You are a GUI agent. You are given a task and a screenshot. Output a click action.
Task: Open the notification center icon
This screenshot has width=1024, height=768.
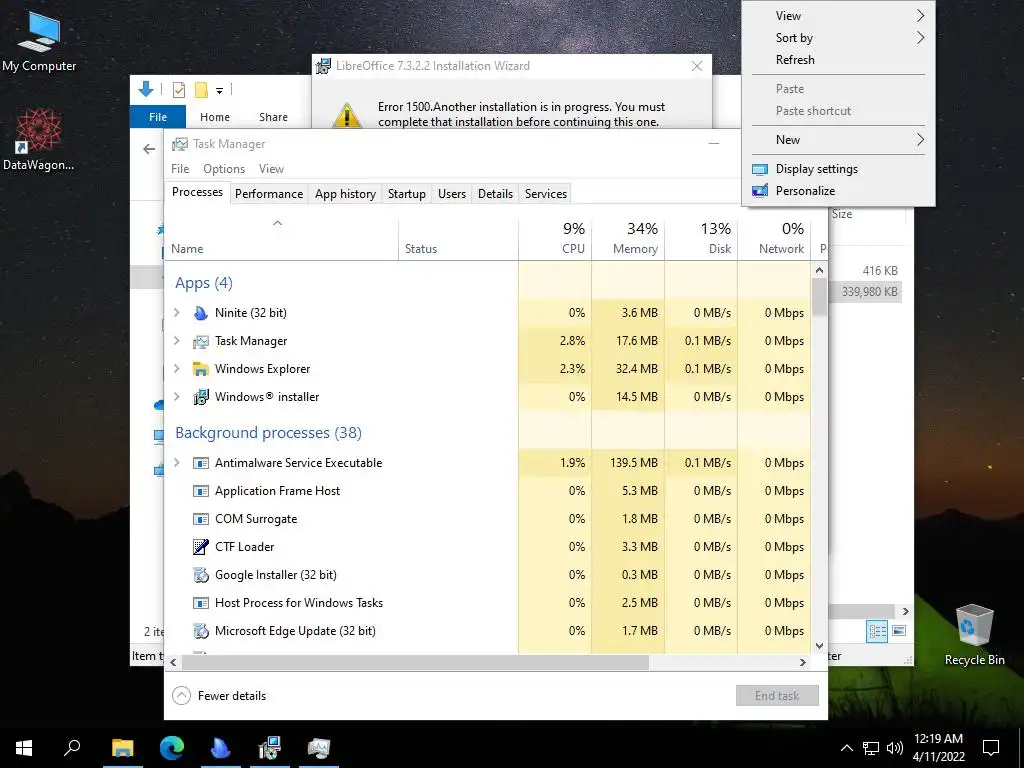point(991,748)
